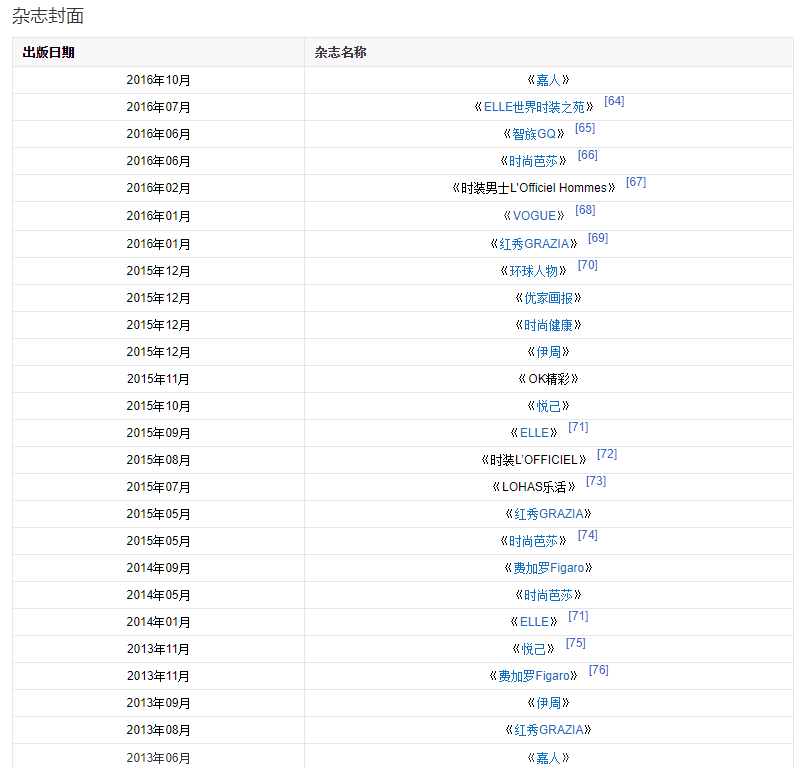809x768 pixels.
Task: Select the 环球人物 magazine link
Action: coord(533,271)
